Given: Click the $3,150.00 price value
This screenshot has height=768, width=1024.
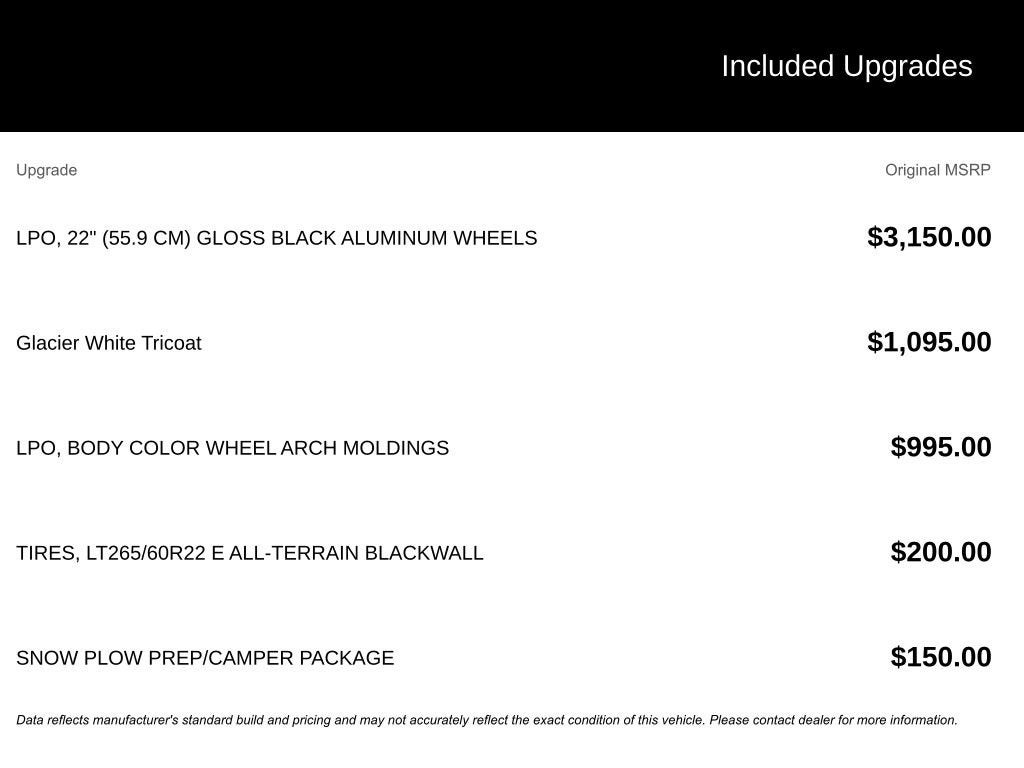Looking at the screenshot, I should coord(929,237).
